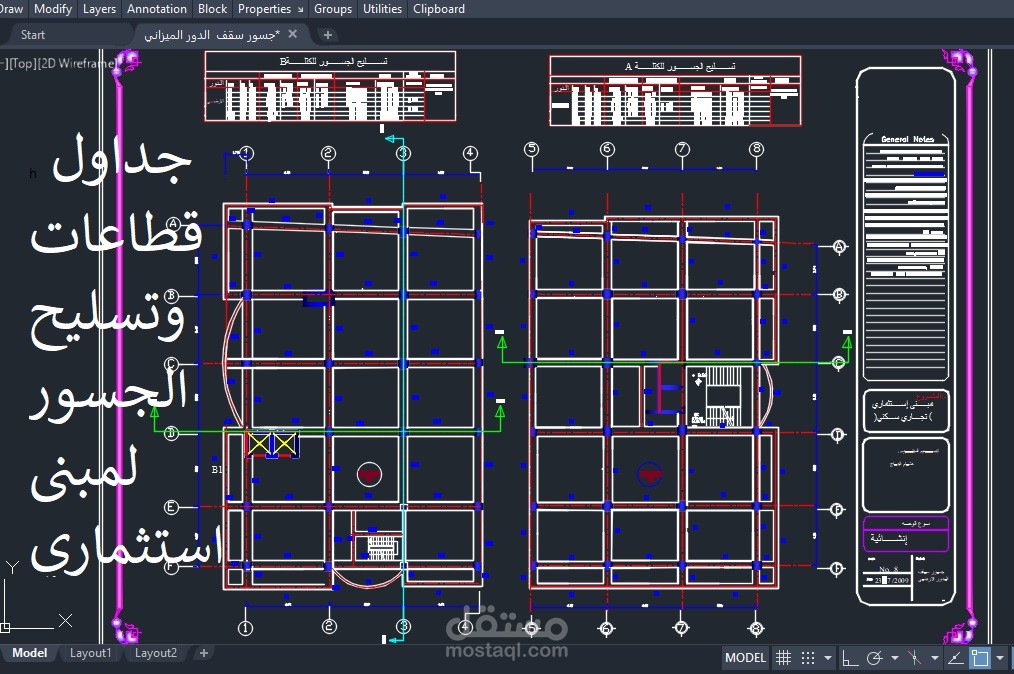
Task: Add a new layout with plus button
Action: click(204, 653)
